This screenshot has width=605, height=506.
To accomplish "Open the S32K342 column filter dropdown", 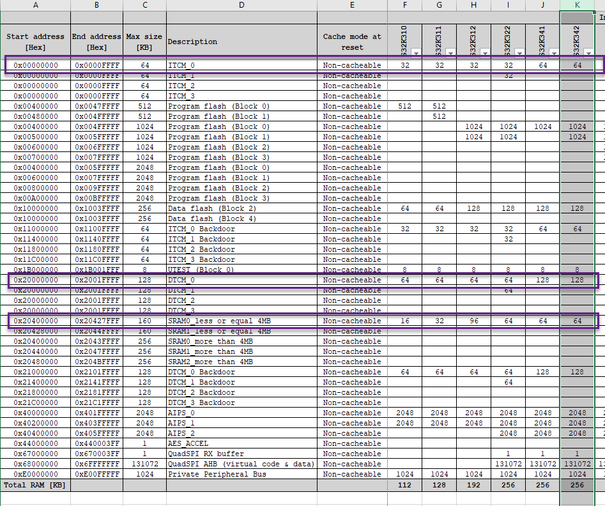I will pos(588,52).
